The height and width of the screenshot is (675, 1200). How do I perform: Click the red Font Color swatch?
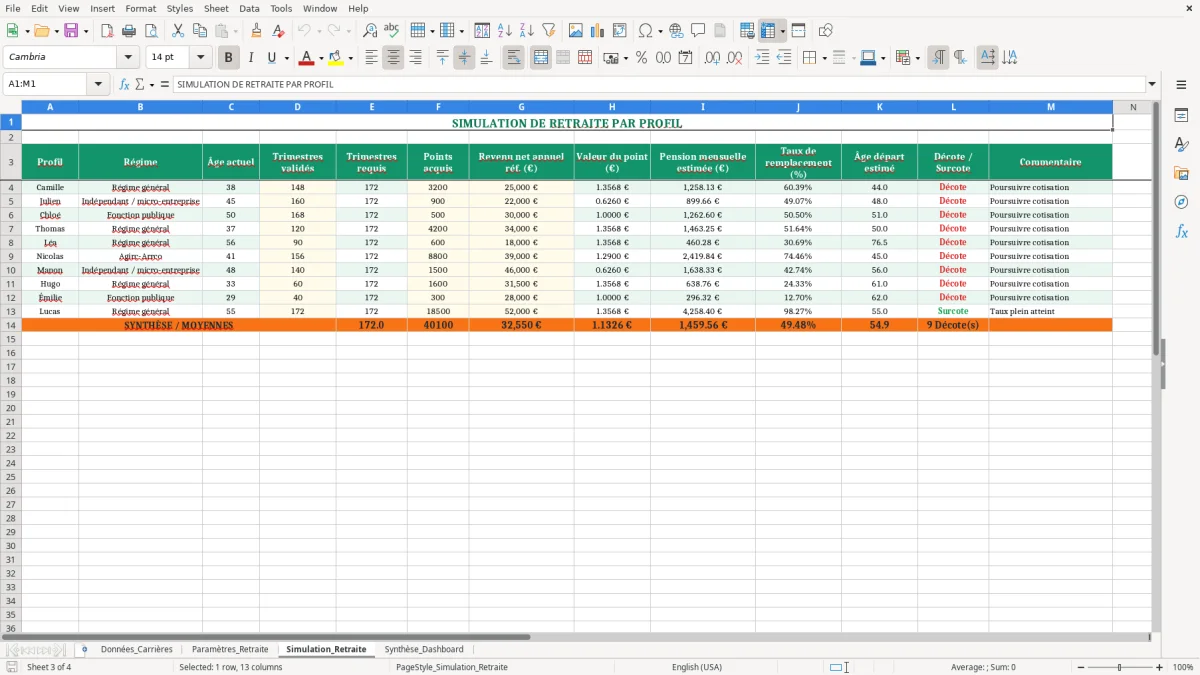(x=307, y=58)
